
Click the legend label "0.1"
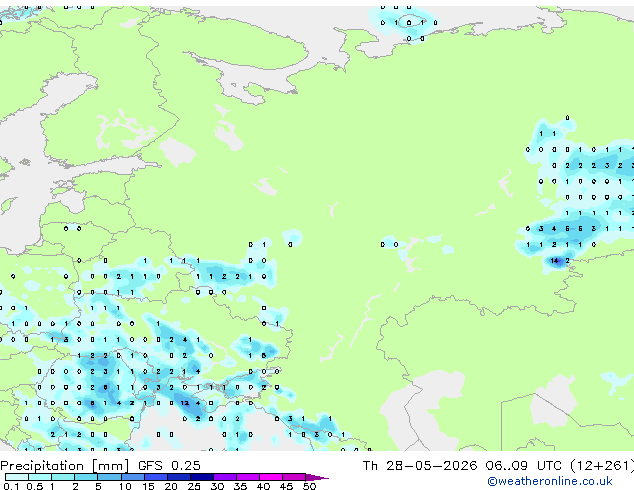click(11, 486)
